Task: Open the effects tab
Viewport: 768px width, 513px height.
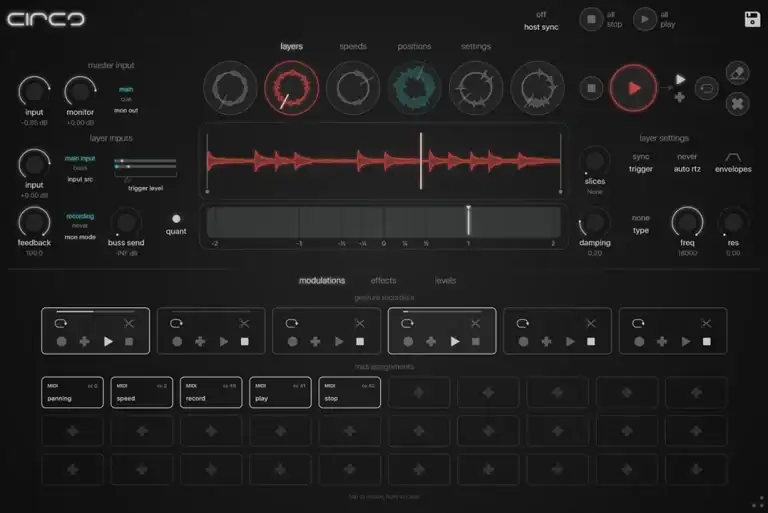Action: coord(384,281)
